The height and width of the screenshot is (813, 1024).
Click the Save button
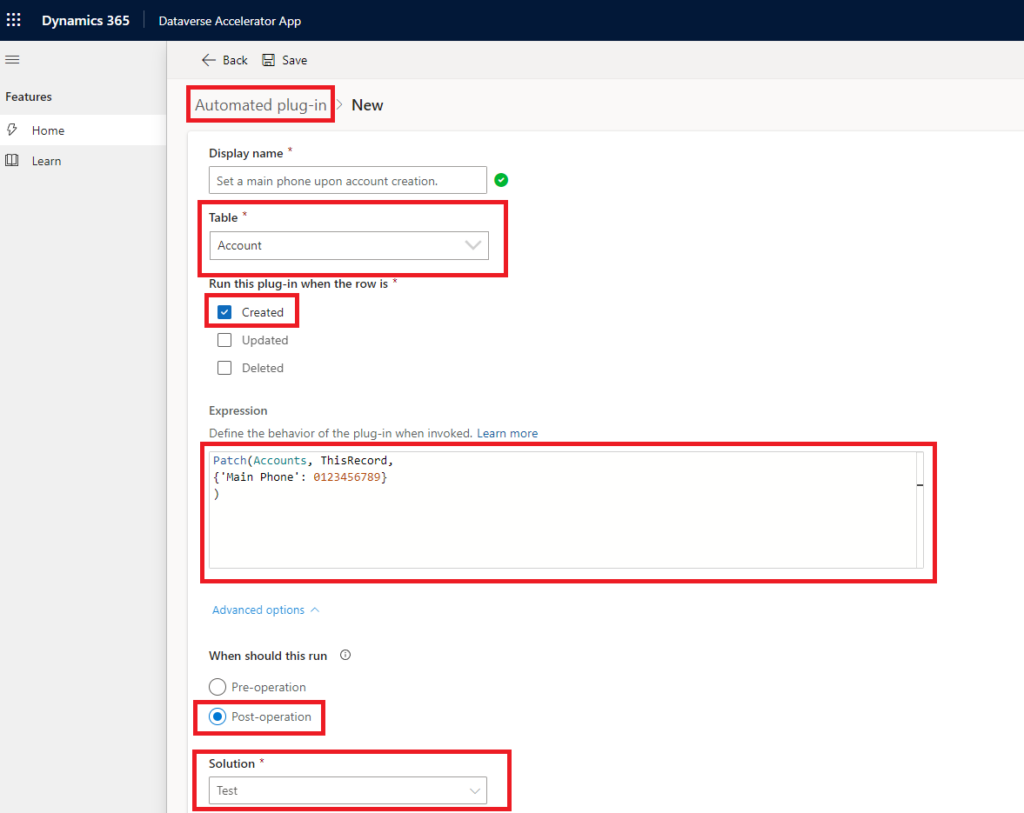(285, 60)
